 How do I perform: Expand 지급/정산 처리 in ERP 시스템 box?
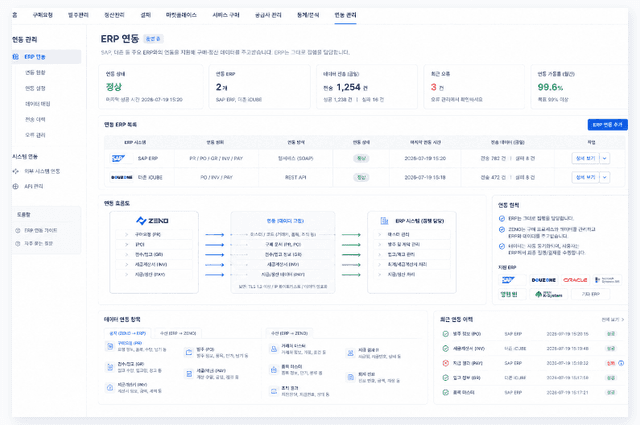380,275
